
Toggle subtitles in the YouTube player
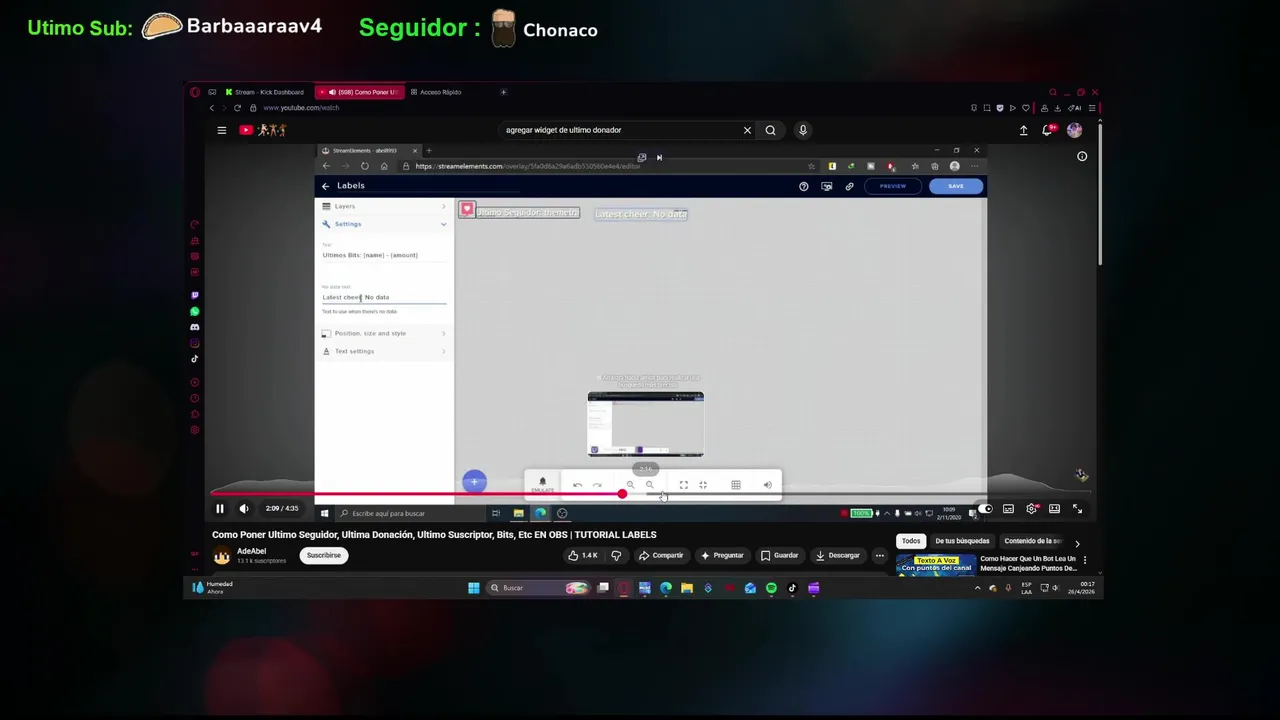(1008, 509)
